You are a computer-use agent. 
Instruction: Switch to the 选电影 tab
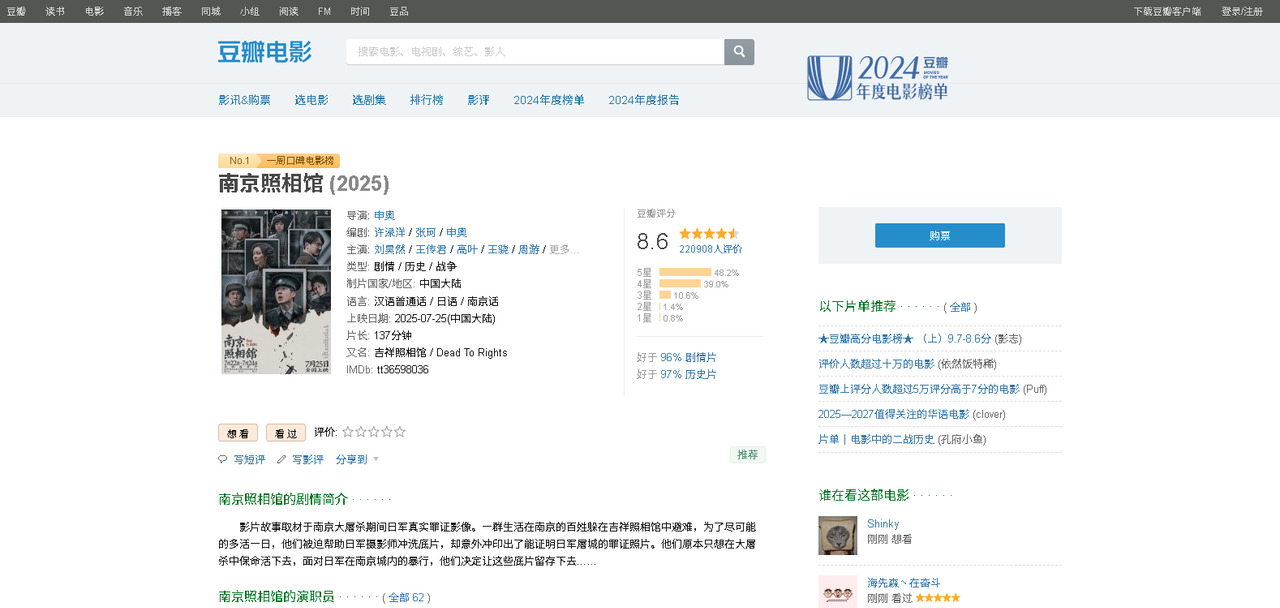click(311, 100)
